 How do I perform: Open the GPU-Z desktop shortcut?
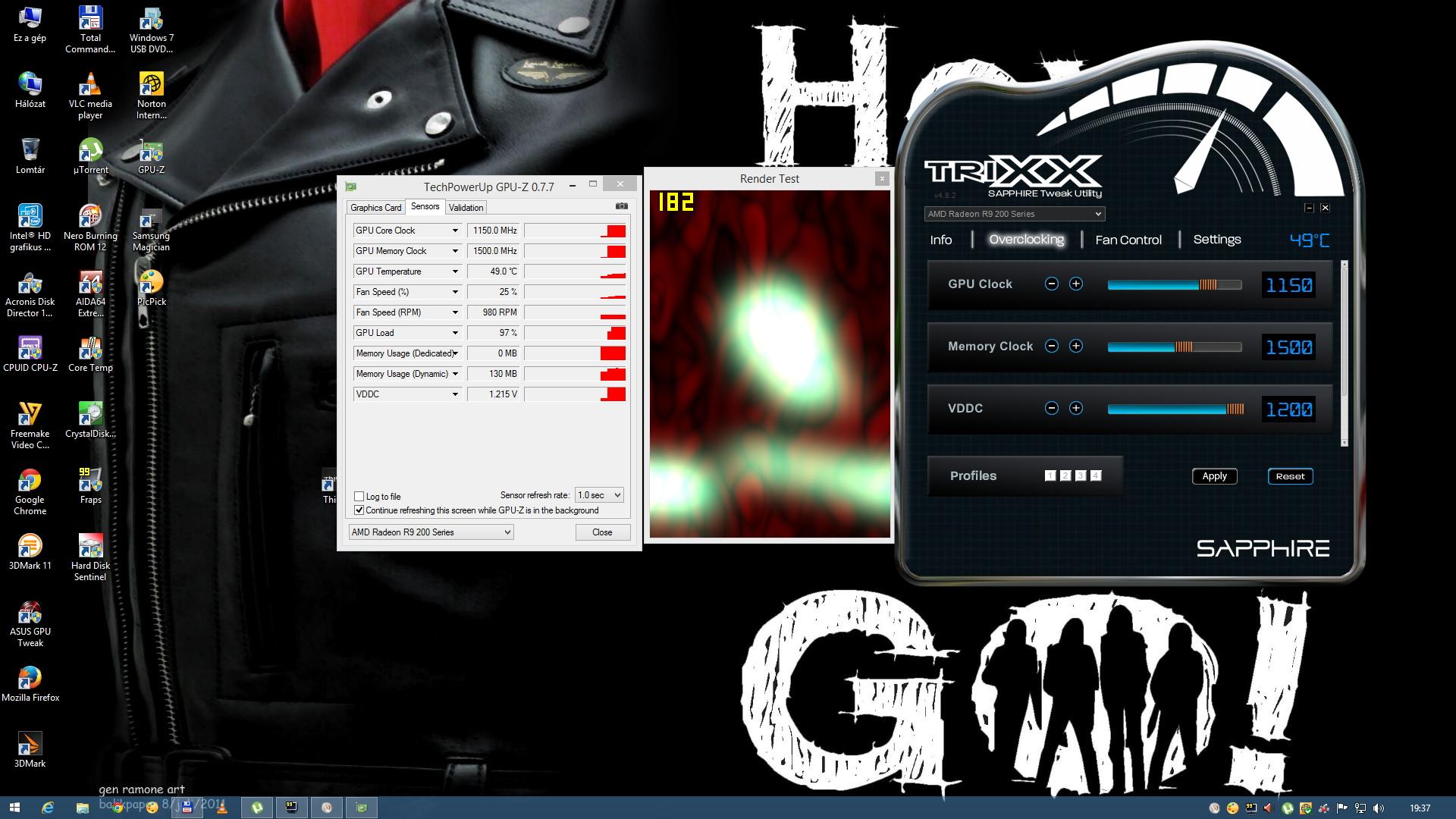[151, 156]
